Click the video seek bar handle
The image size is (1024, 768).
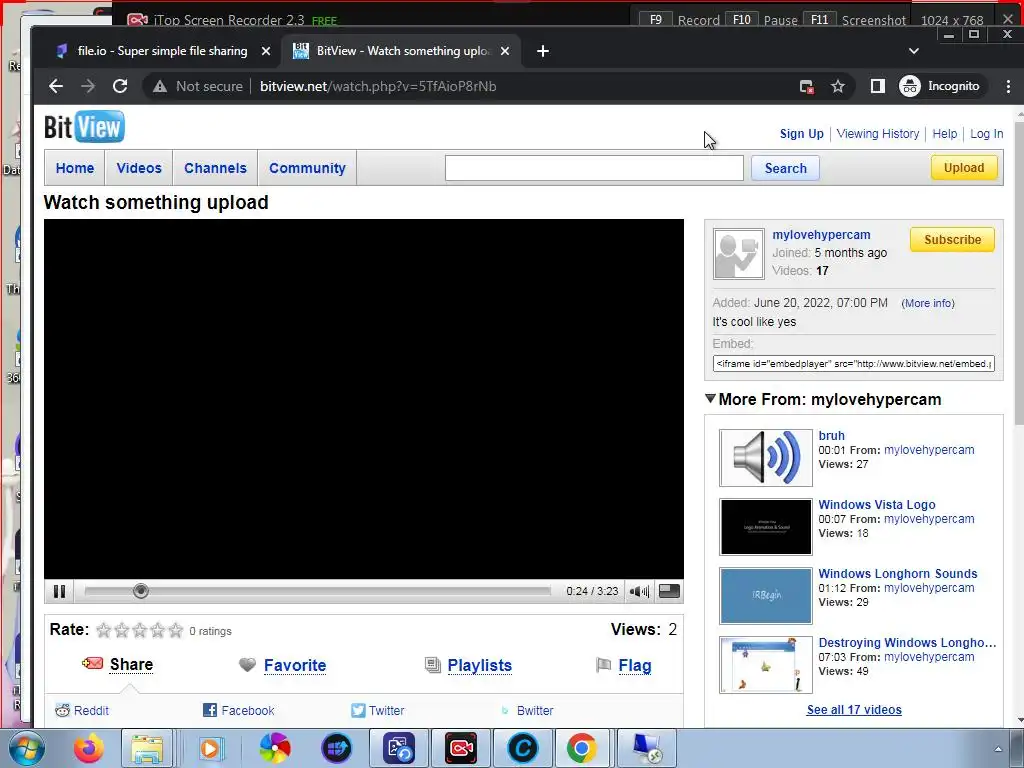(140, 591)
